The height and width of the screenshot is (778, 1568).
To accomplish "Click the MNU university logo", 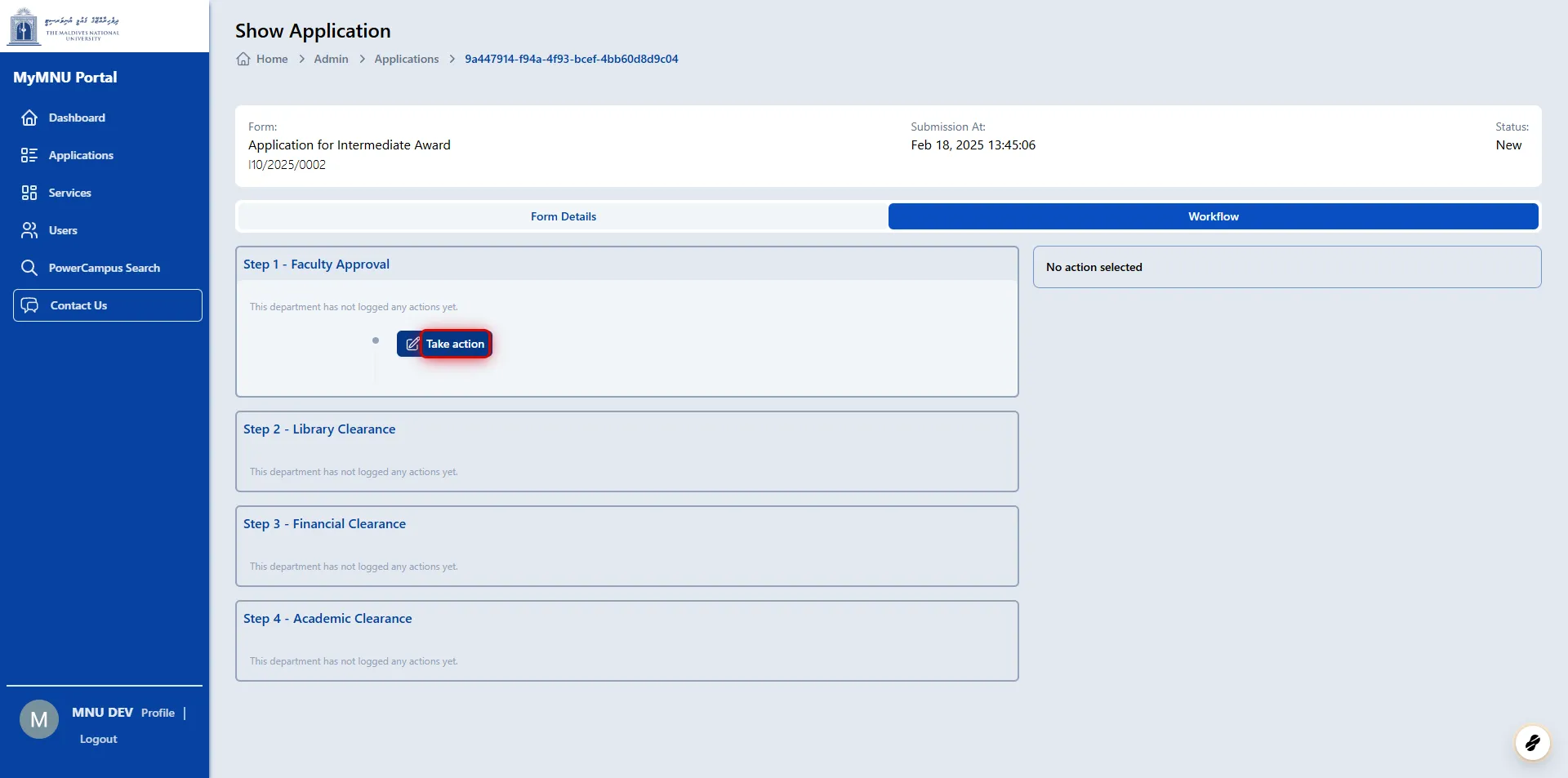I will [64, 26].
